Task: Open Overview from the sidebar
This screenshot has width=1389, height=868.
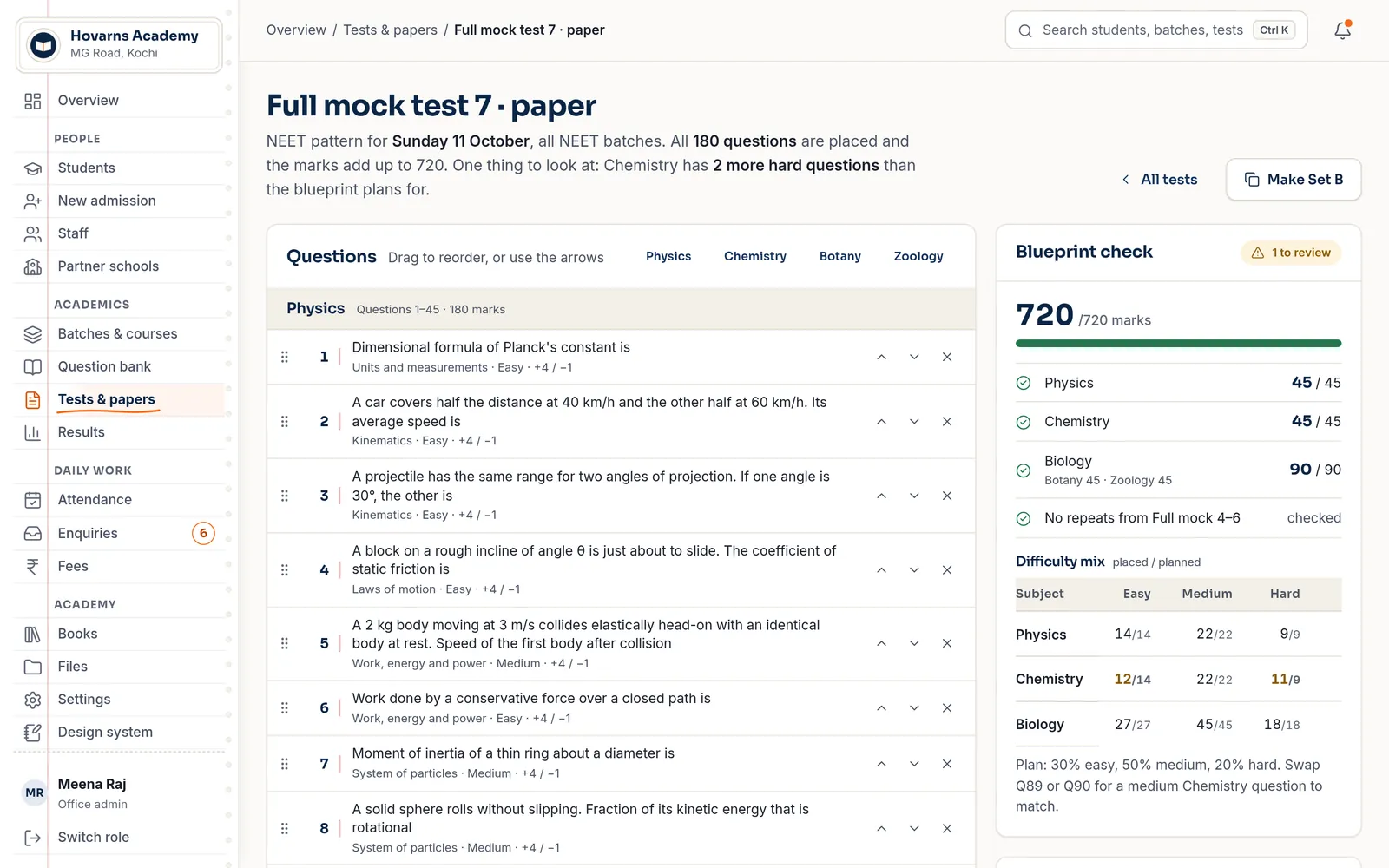Action: click(120, 101)
